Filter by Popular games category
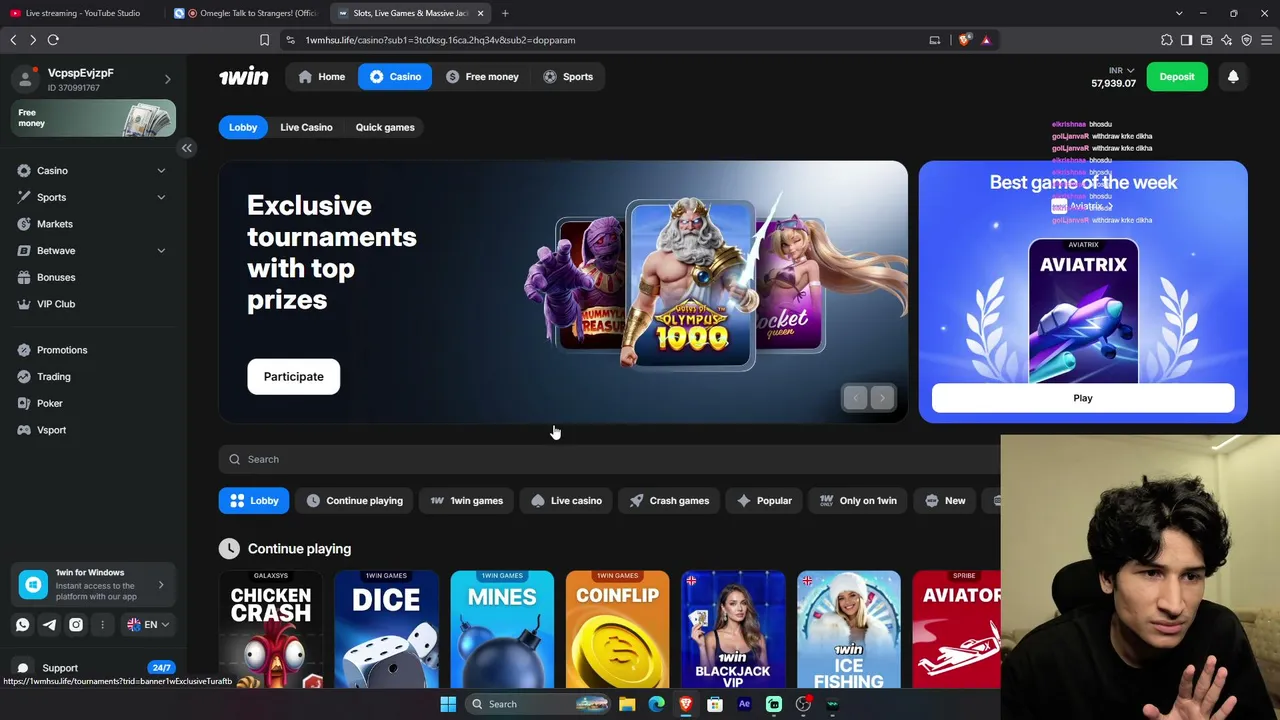Image resolution: width=1280 pixels, height=720 pixels. coord(765,501)
